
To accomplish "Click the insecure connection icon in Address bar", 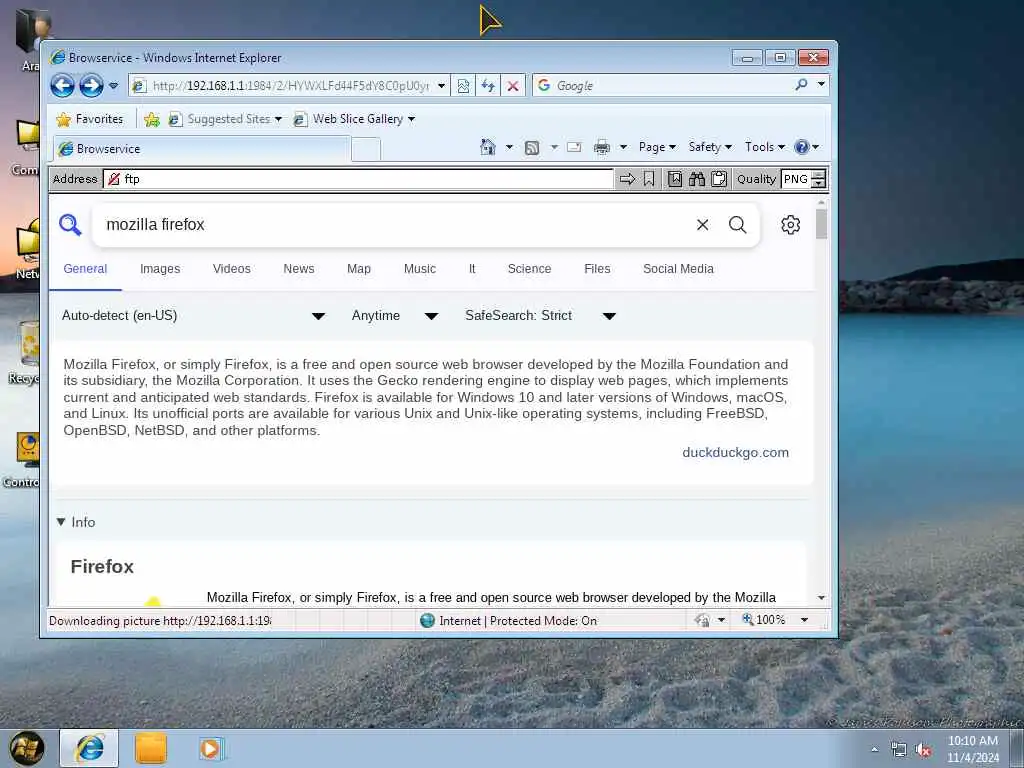I will (x=114, y=179).
